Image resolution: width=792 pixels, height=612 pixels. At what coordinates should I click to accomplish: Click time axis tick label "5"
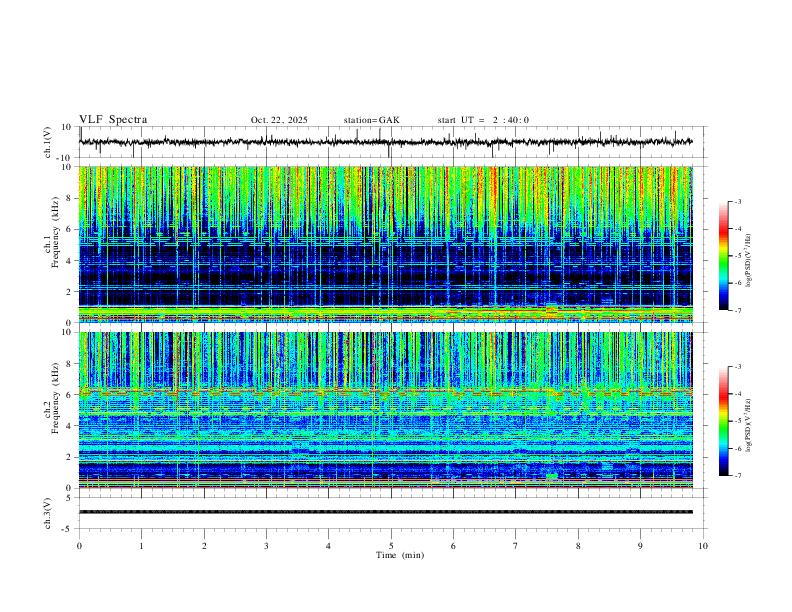point(391,546)
